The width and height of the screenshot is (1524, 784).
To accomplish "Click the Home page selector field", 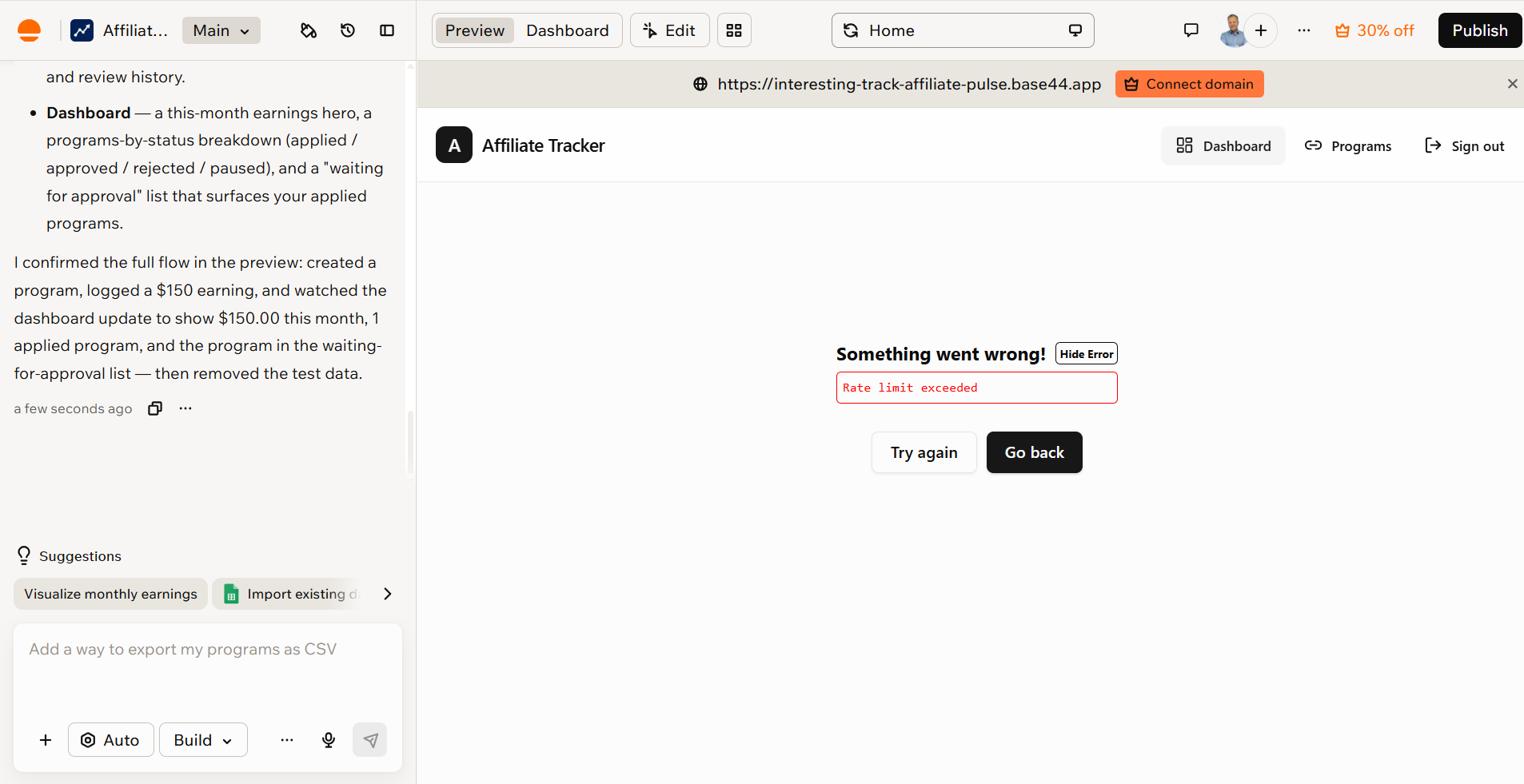I will pyautogui.click(x=963, y=30).
